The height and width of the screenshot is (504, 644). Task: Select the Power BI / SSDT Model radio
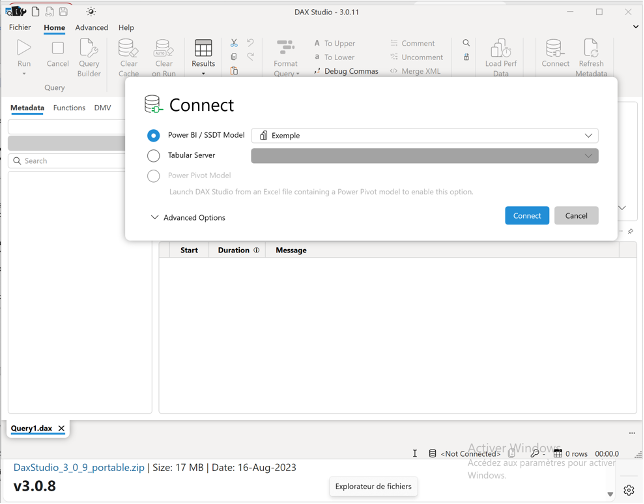coord(154,136)
